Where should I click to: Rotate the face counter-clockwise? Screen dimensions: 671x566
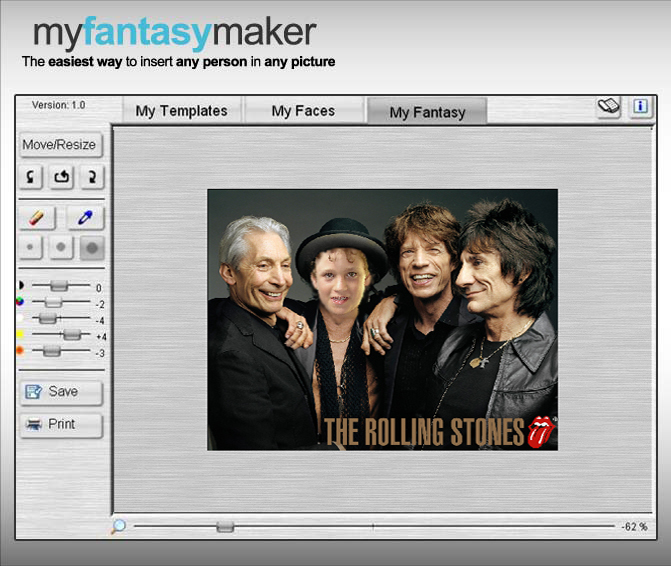[31, 177]
